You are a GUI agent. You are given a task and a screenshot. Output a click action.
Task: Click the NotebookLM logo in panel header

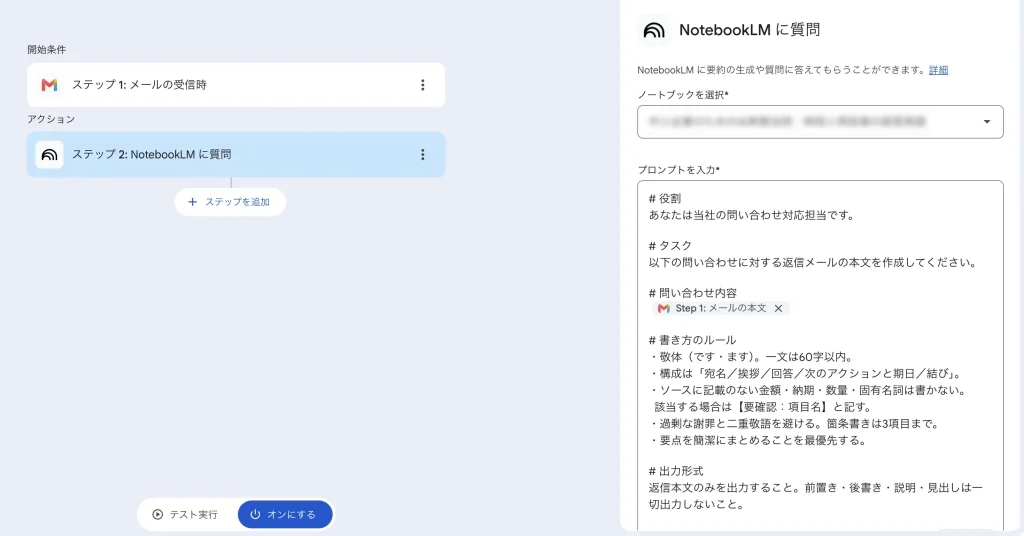coord(654,30)
